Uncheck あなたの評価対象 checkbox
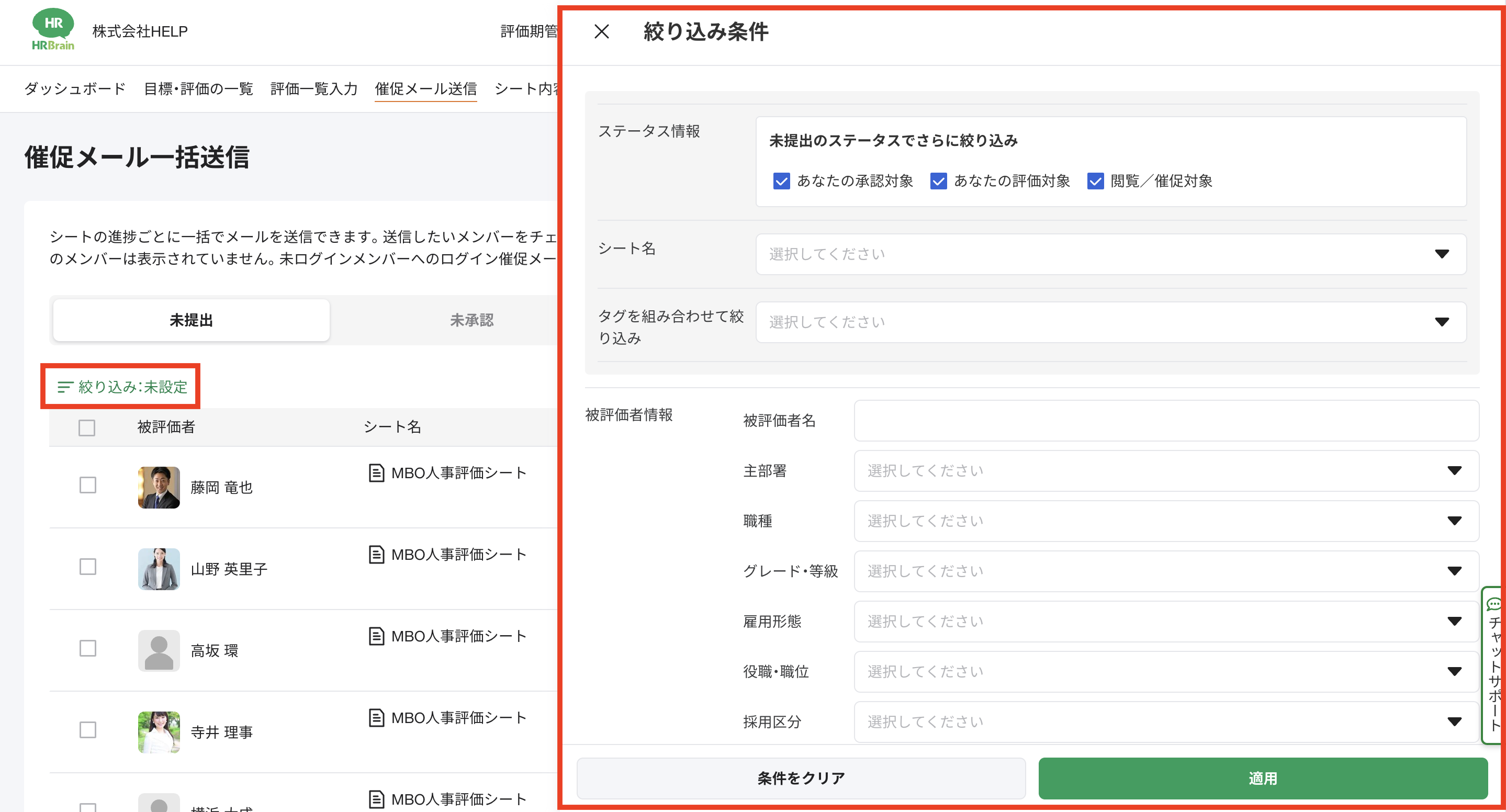The width and height of the screenshot is (1506, 812). 938,181
